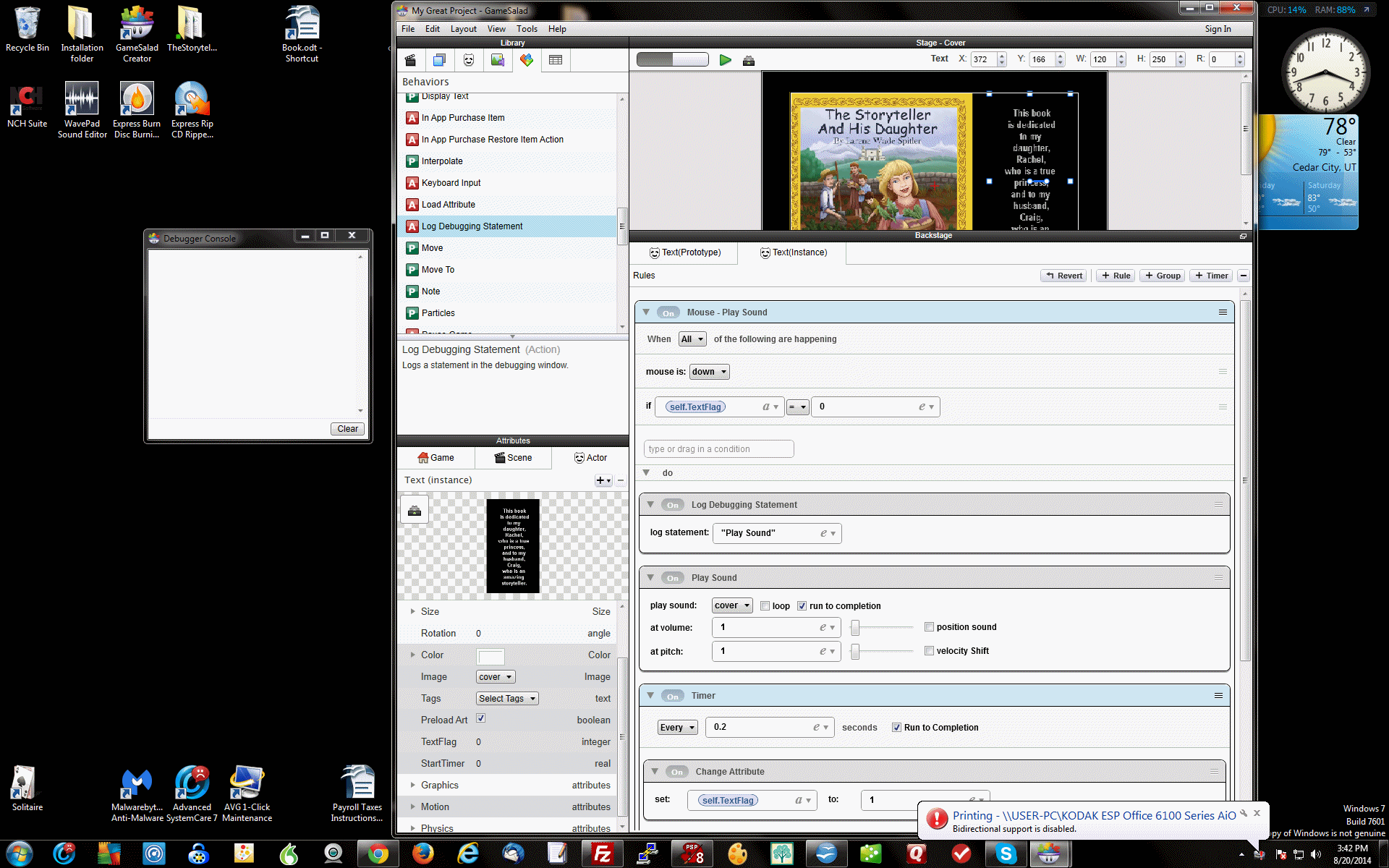Click the Clear button in Debugger Console

pos(347,428)
